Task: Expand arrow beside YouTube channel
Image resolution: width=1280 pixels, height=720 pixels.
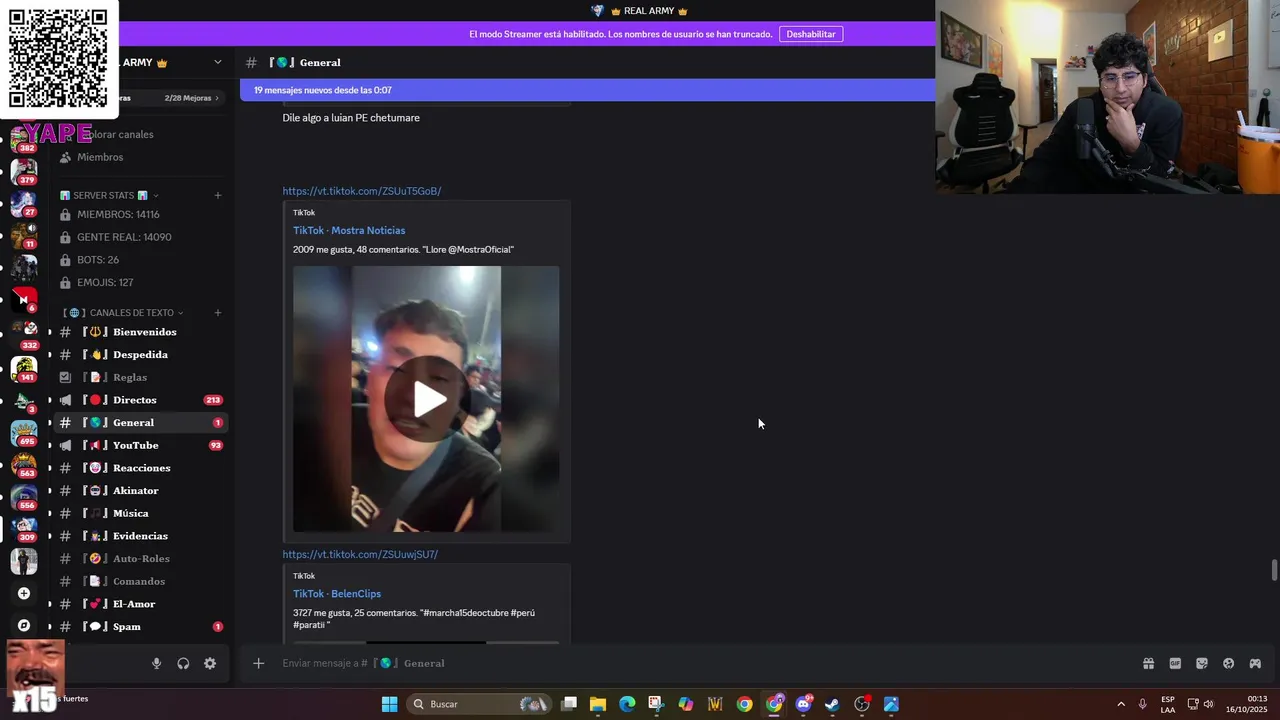Action: (50, 445)
